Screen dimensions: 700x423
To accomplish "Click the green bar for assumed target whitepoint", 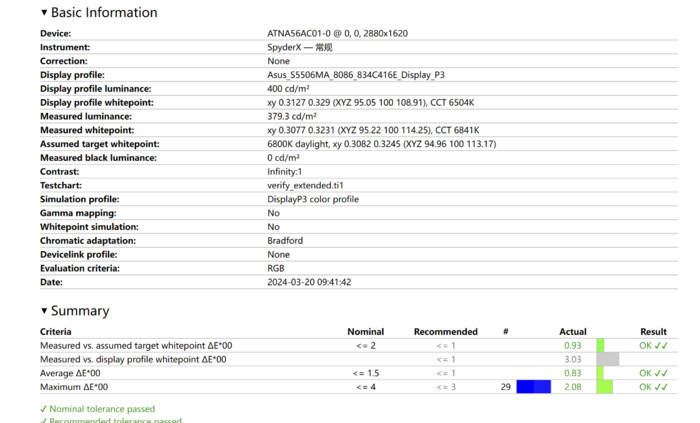I will pyautogui.click(x=601, y=345).
